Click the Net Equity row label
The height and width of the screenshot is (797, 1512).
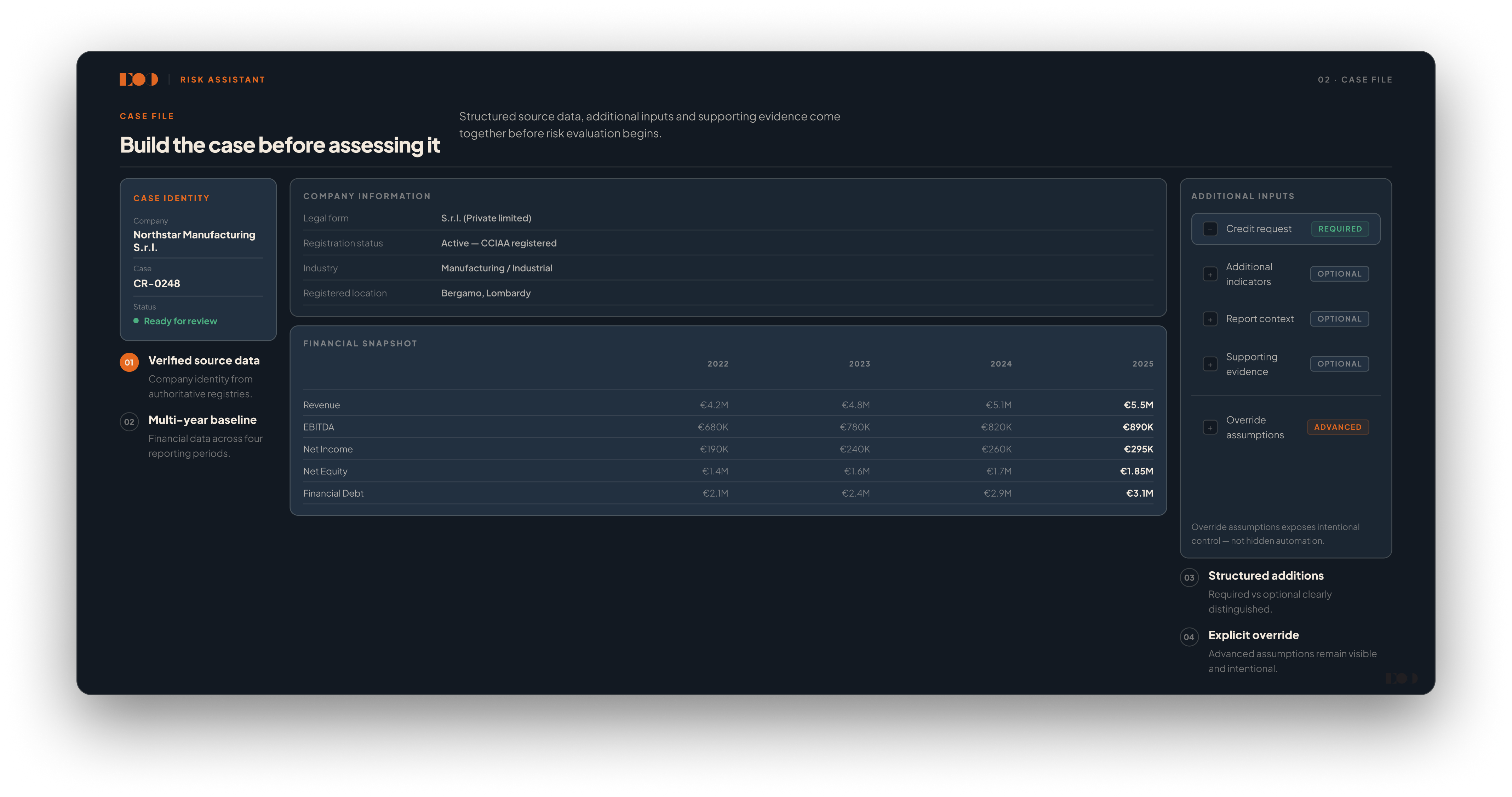[x=325, y=471]
